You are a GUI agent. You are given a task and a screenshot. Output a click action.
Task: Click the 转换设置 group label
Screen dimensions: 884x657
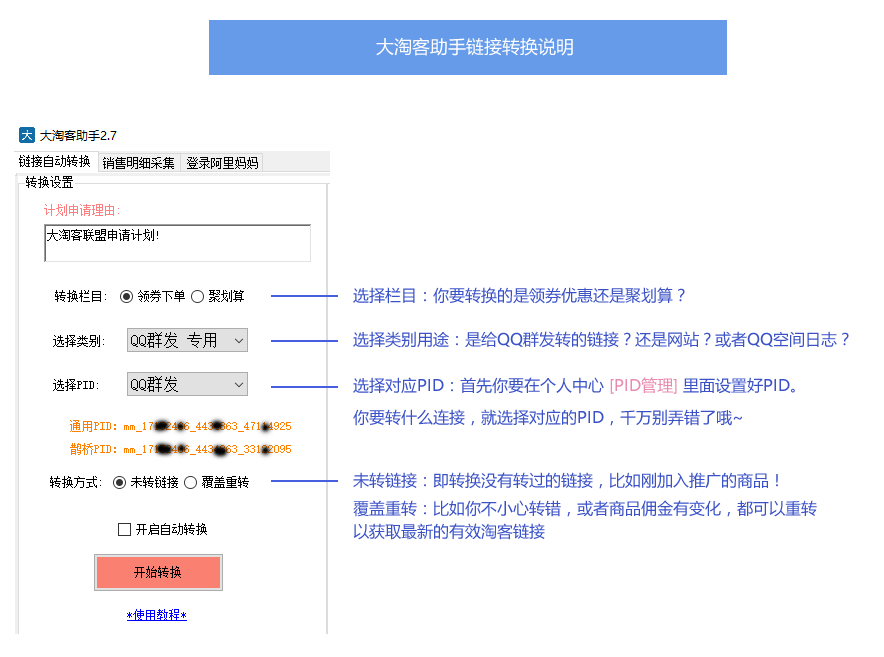tap(50, 182)
